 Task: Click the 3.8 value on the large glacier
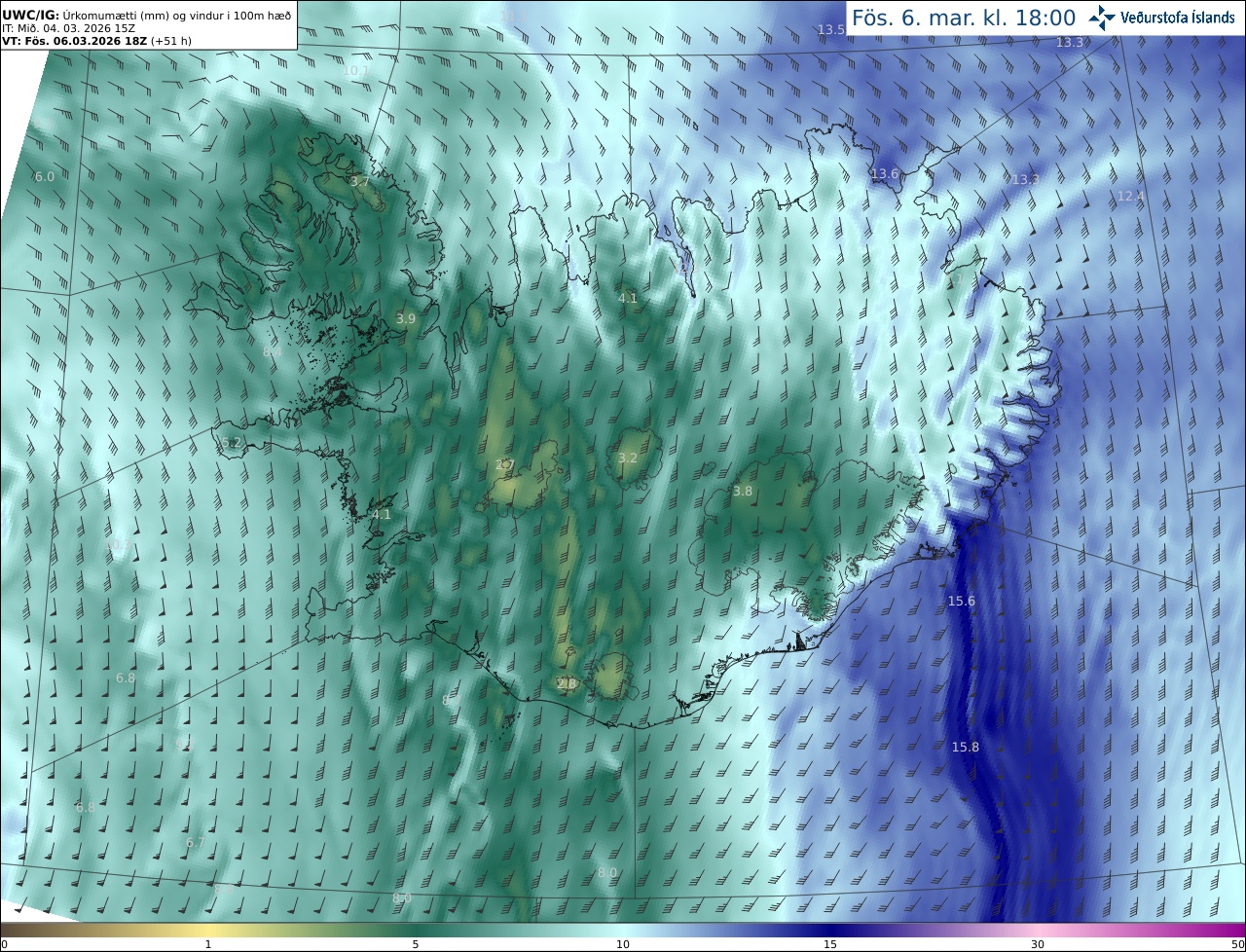[x=743, y=491]
